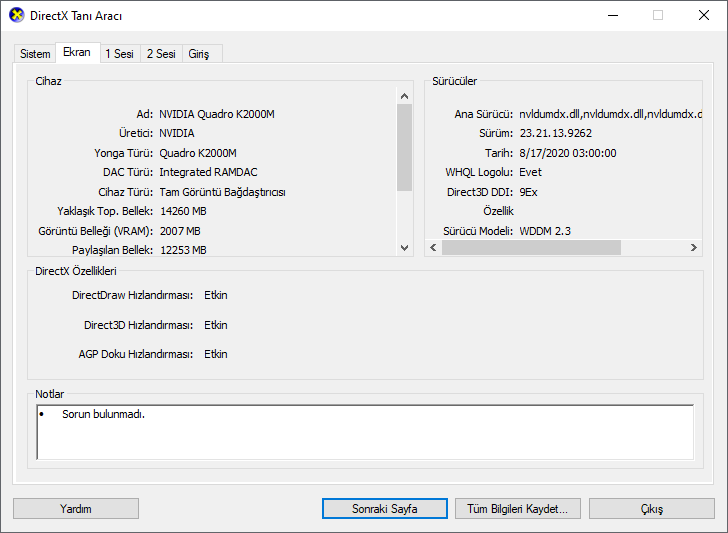Click the Sonraki Sayfa button
728x533 pixels.
384,509
